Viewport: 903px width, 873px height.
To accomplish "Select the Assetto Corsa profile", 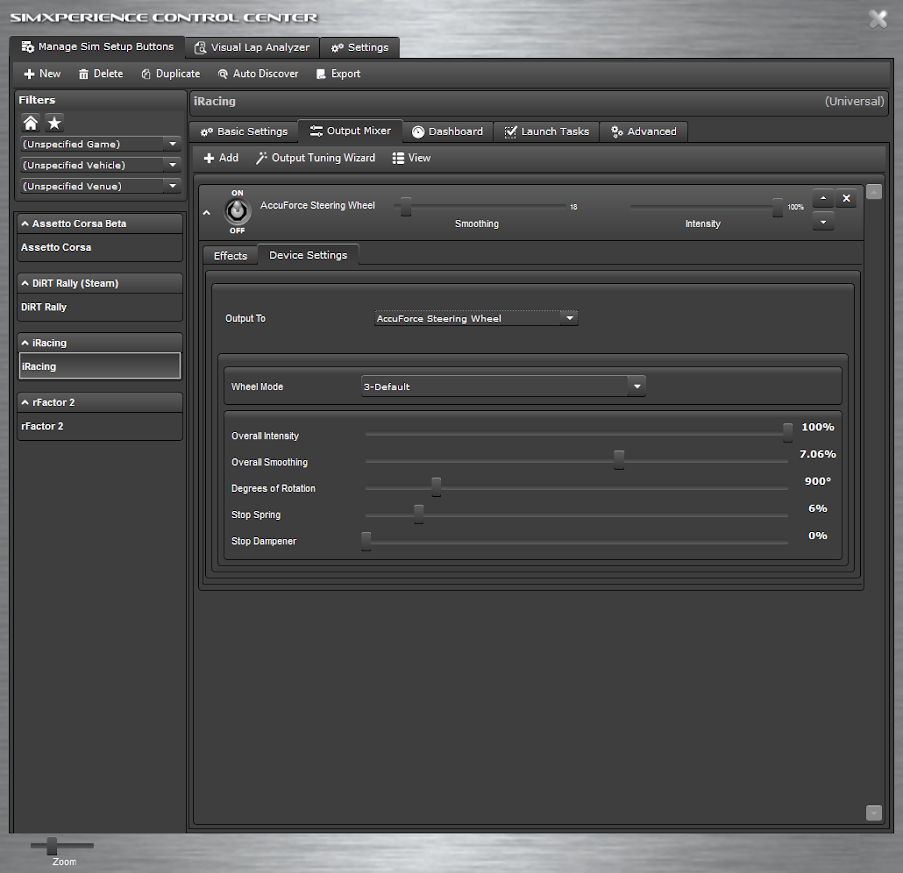I will click(x=100, y=248).
